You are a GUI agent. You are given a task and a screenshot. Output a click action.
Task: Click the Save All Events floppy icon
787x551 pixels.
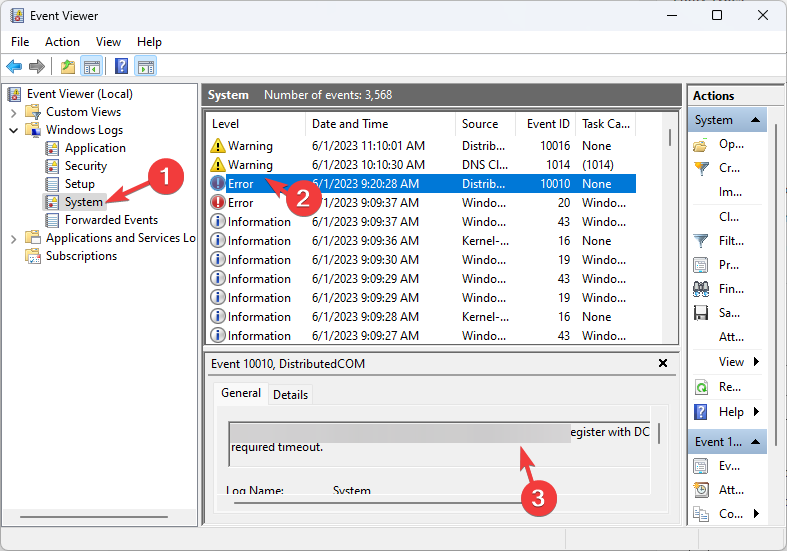tap(701, 313)
